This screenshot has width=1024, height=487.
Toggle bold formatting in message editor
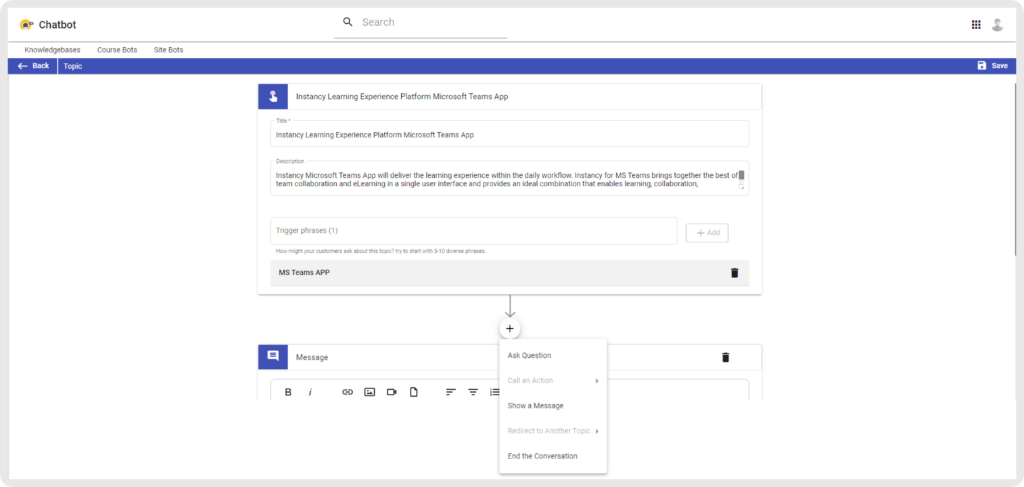point(288,392)
